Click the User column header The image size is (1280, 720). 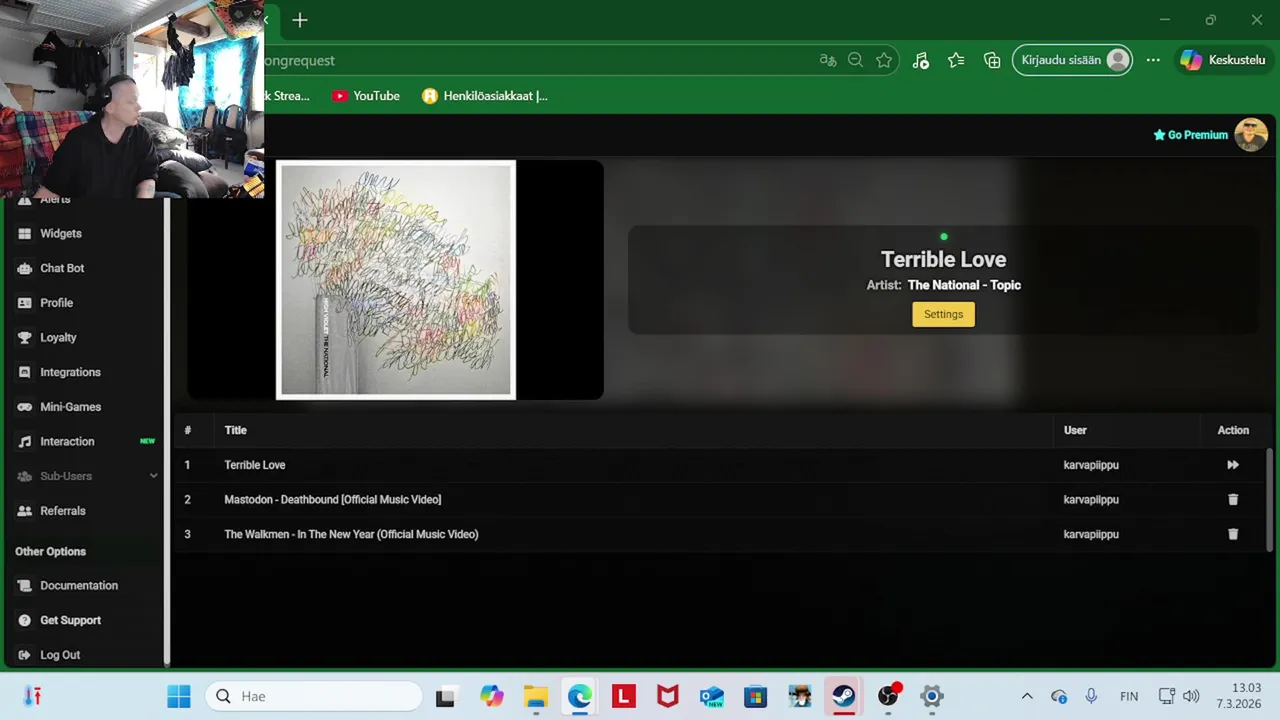[x=1075, y=430]
